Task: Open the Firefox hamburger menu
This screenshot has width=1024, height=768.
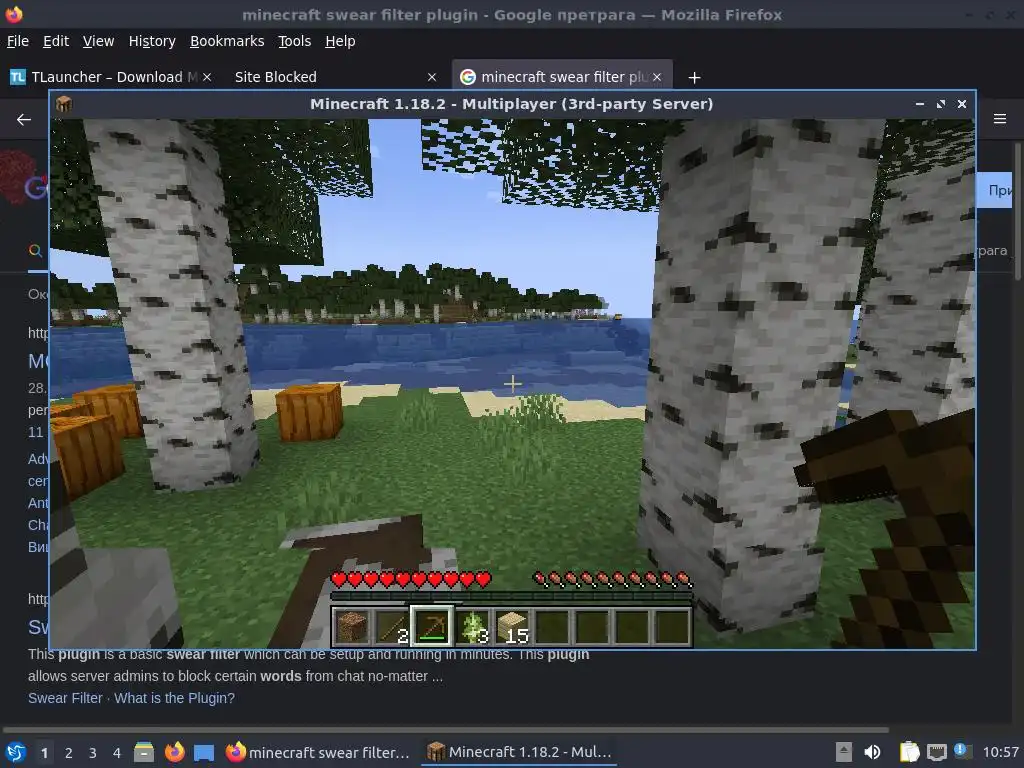Action: 1000,119
